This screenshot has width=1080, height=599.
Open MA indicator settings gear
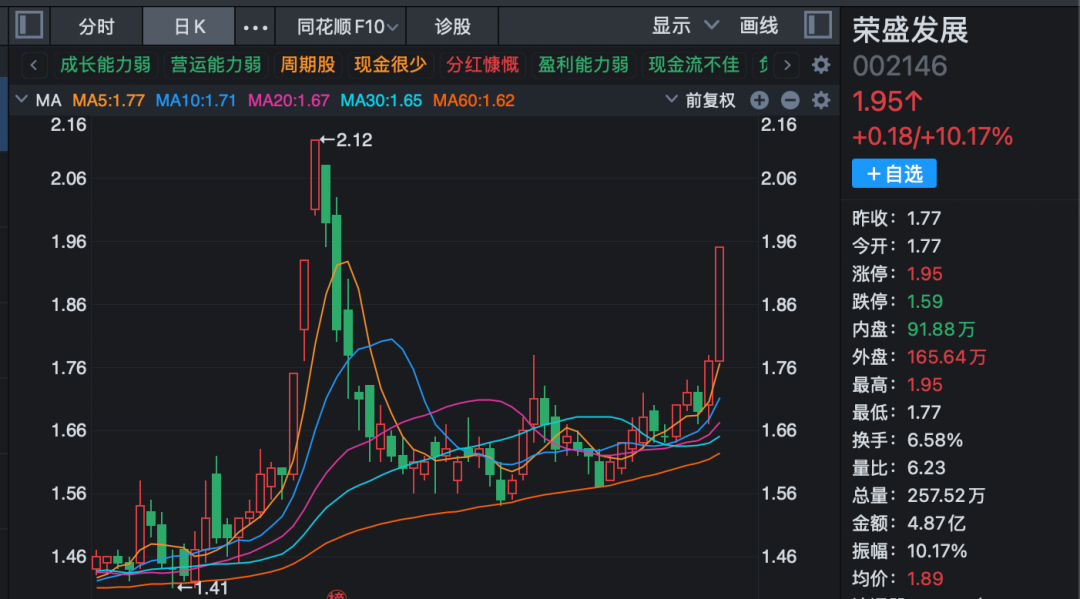point(821,100)
